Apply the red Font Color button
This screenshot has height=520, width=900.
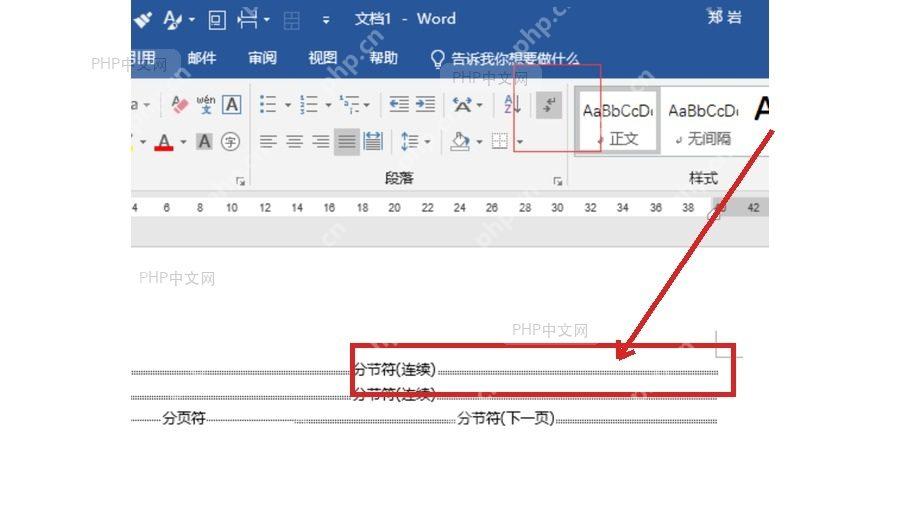[x=164, y=142]
